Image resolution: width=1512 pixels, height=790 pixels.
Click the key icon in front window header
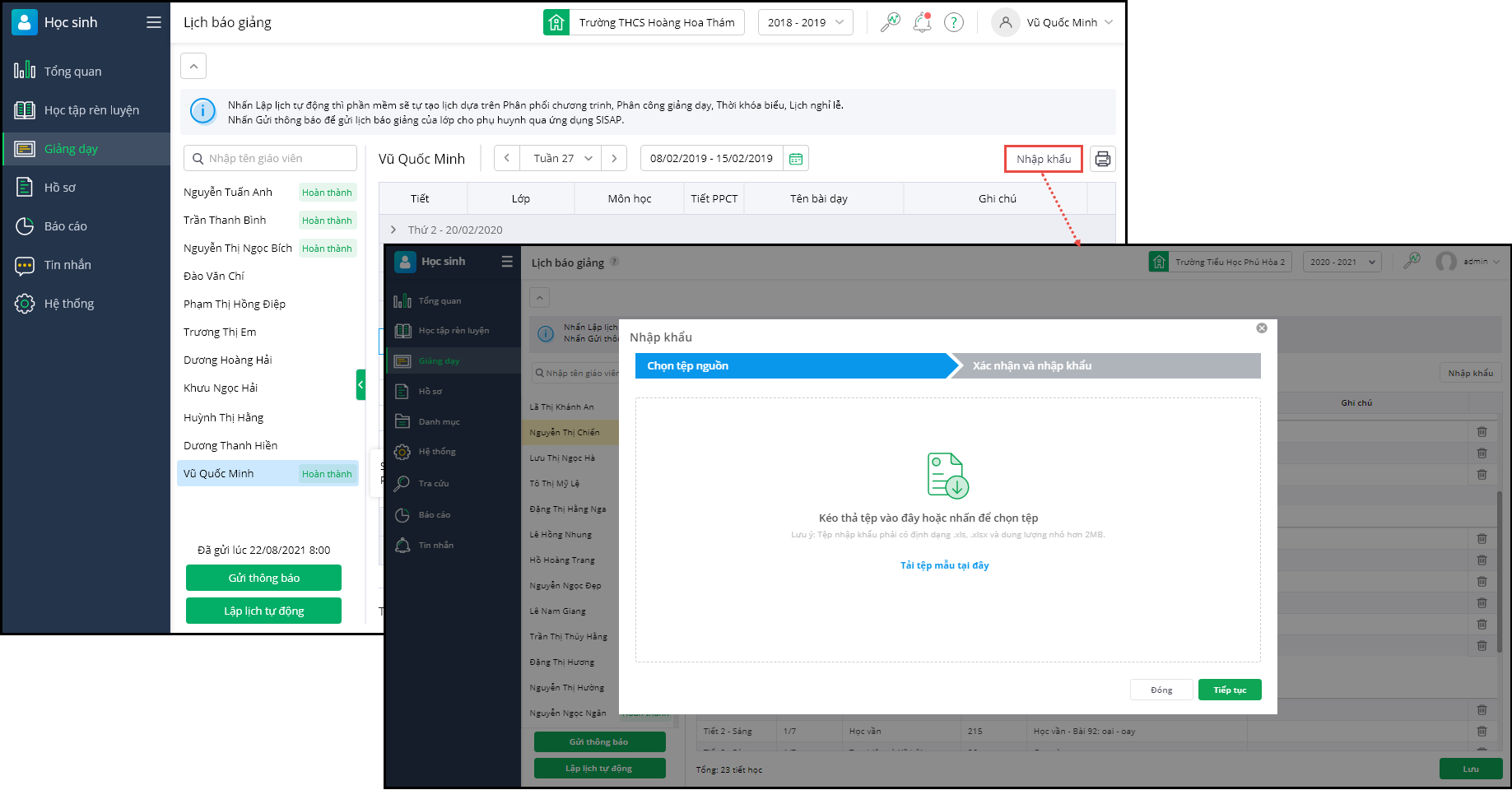click(x=1412, y=262)
